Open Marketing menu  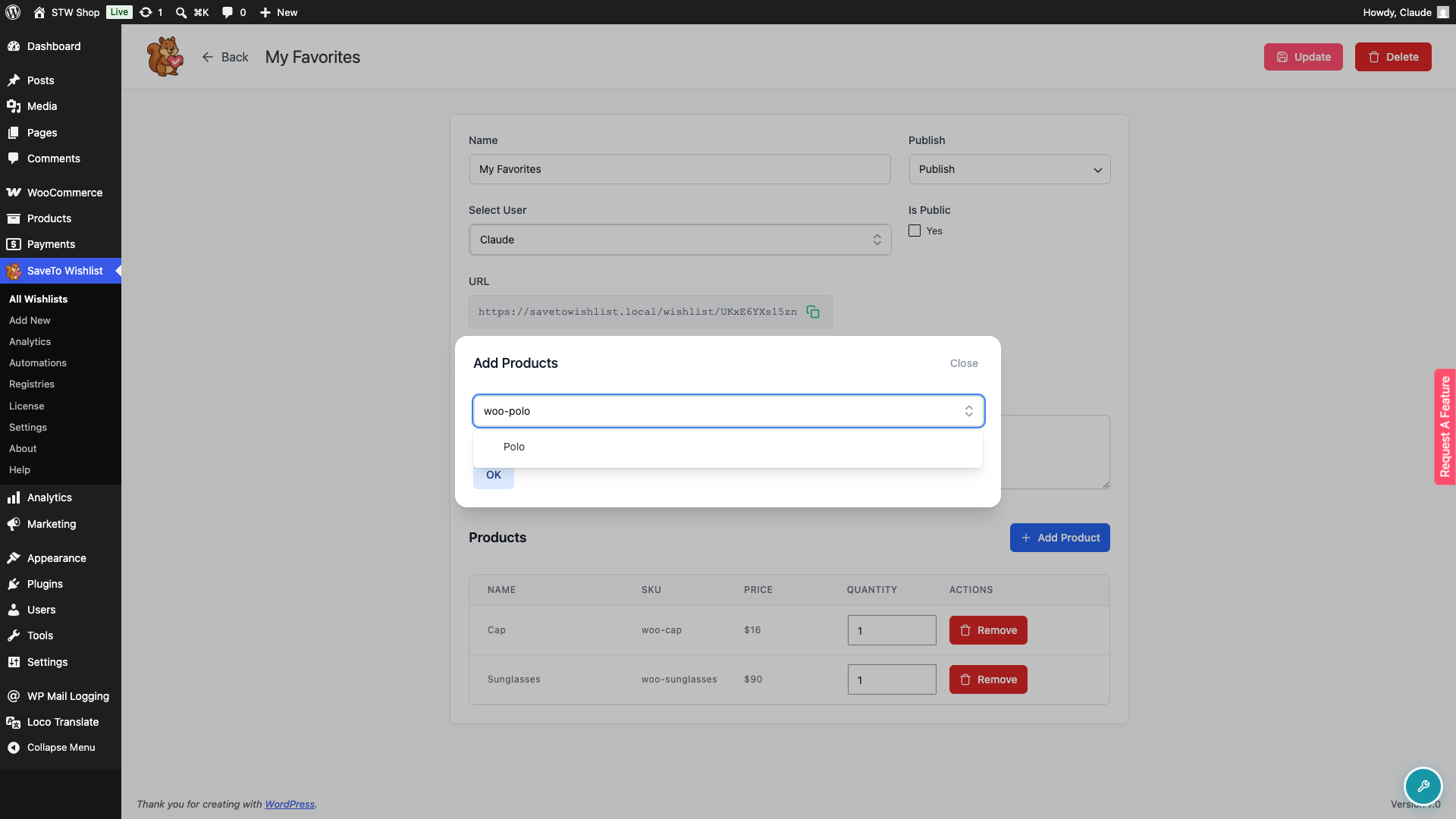tap(61, 524)
